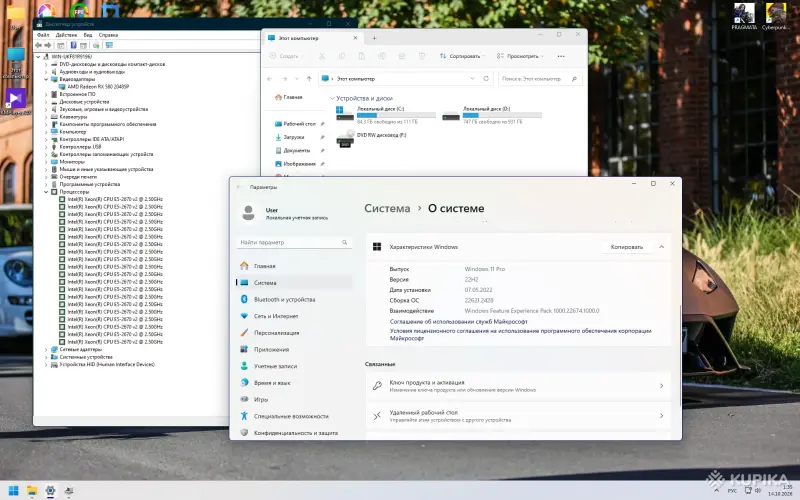The height and width of the screenshot is (500, 800).
Task: Open the PRAGMATA desktop shortcut icon
Action: (744, 16)
